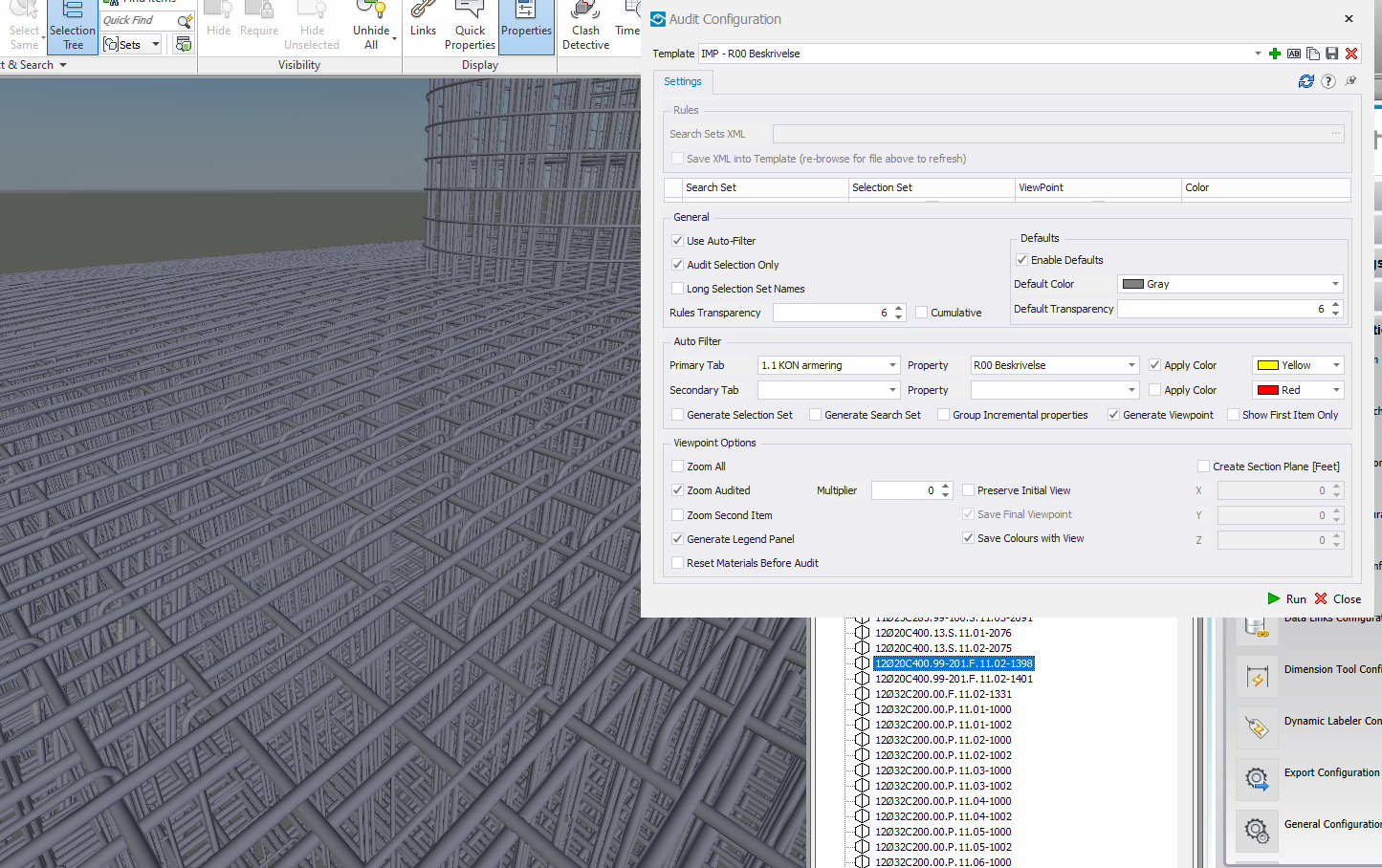Switch to the Settings tab
1382x868 pixels.
pos(683,82)
